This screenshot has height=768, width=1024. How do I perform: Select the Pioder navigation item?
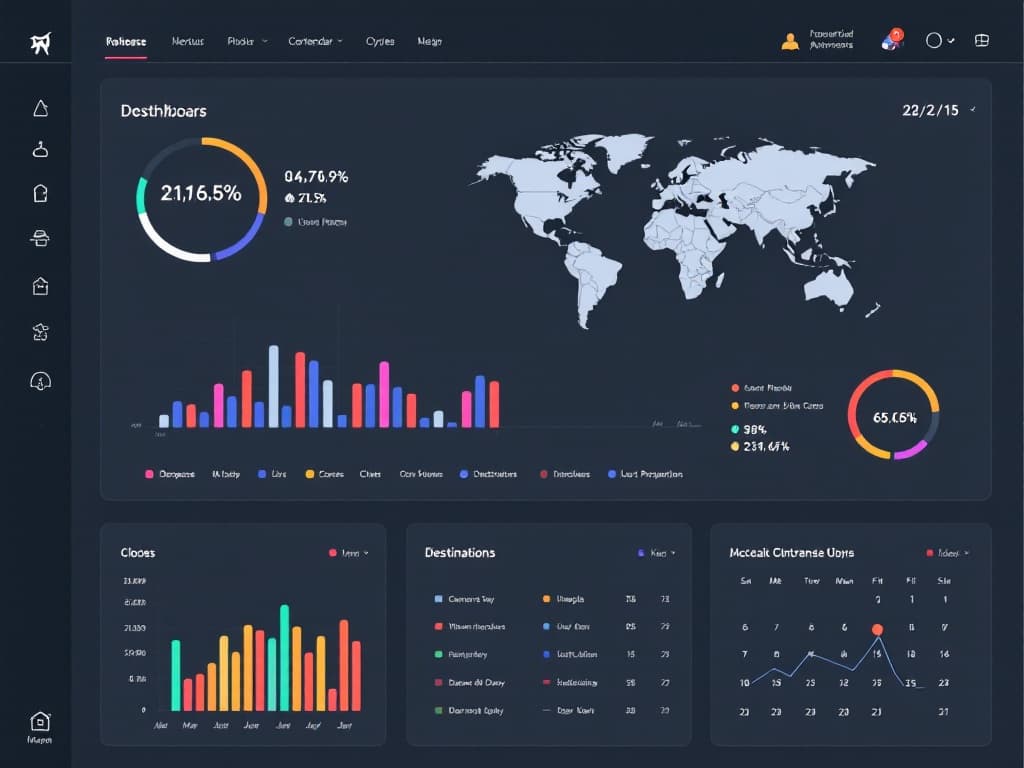coord(240,41)
